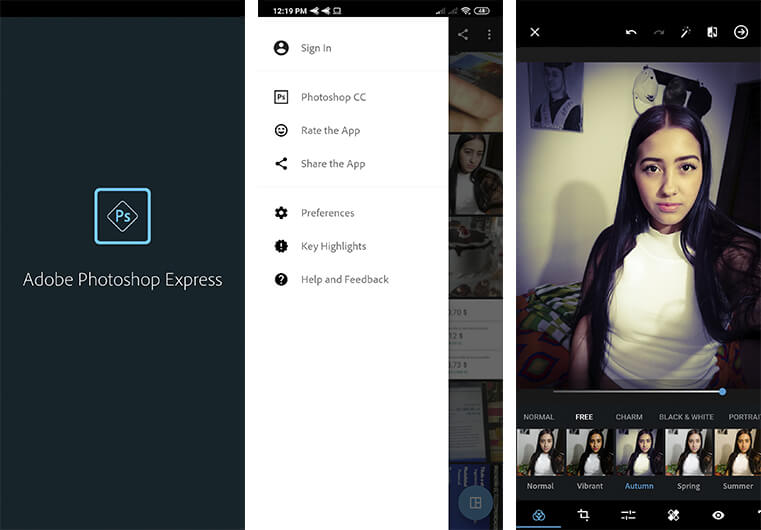Open gallery photo of girl in white top
Image resolution: width=761 pixels, height=530 pixels.
coord(476,174)
